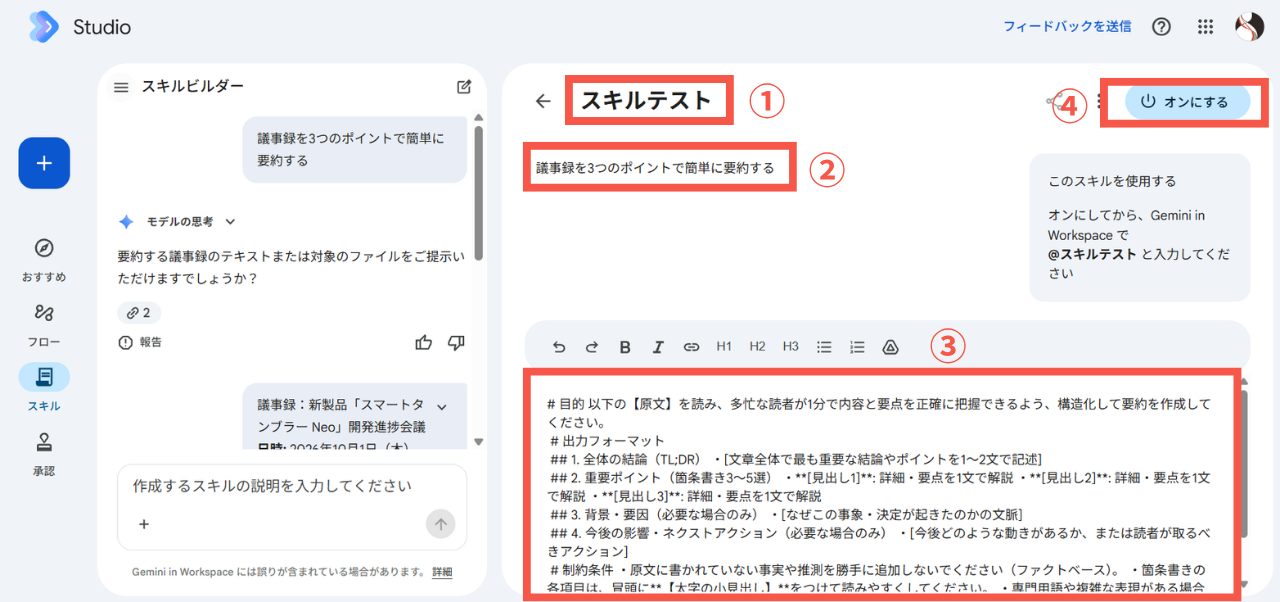Click inside the skill instructions editor
1280x602 pixels.
(882, 485)
